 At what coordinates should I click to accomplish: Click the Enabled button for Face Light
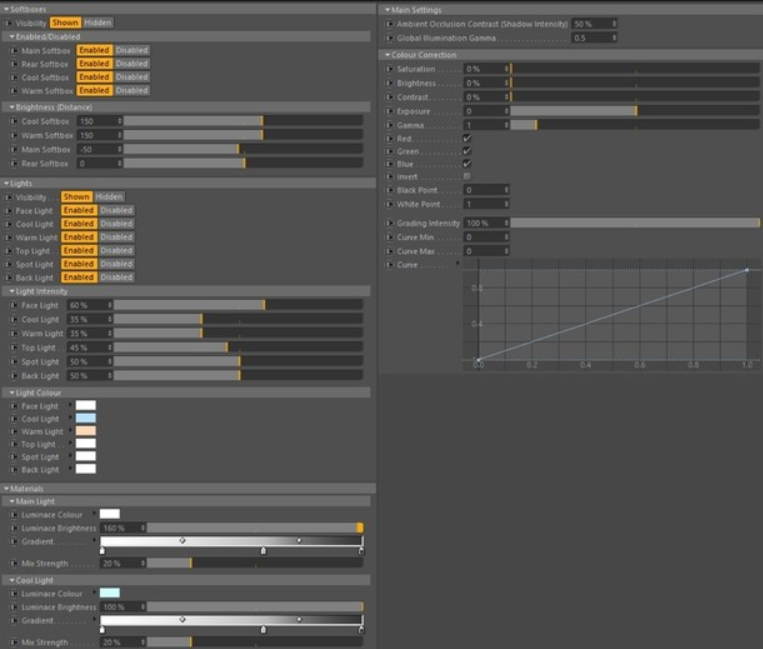[x=79, y=211]
